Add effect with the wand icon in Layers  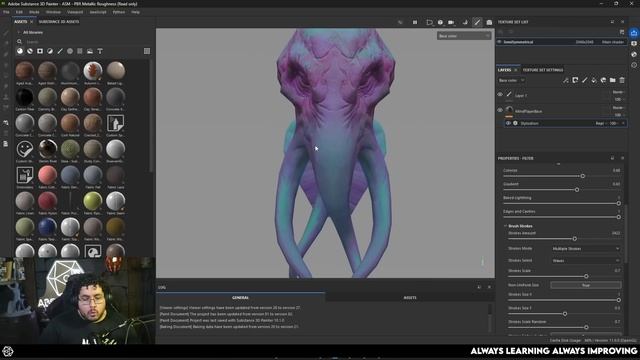(x=566, y=80)
